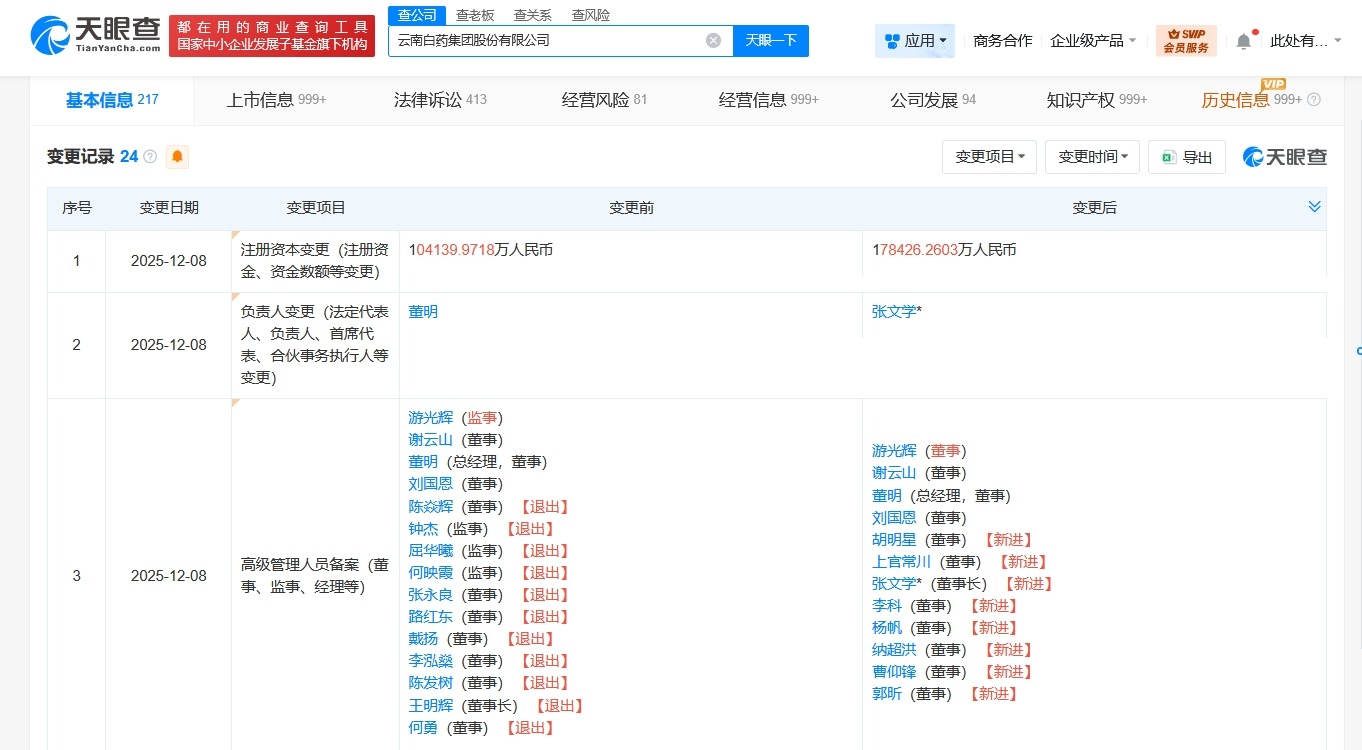The image size is (1362, 750).
Task: Click the clear (x) icon in search box
Action: point(712,40)
